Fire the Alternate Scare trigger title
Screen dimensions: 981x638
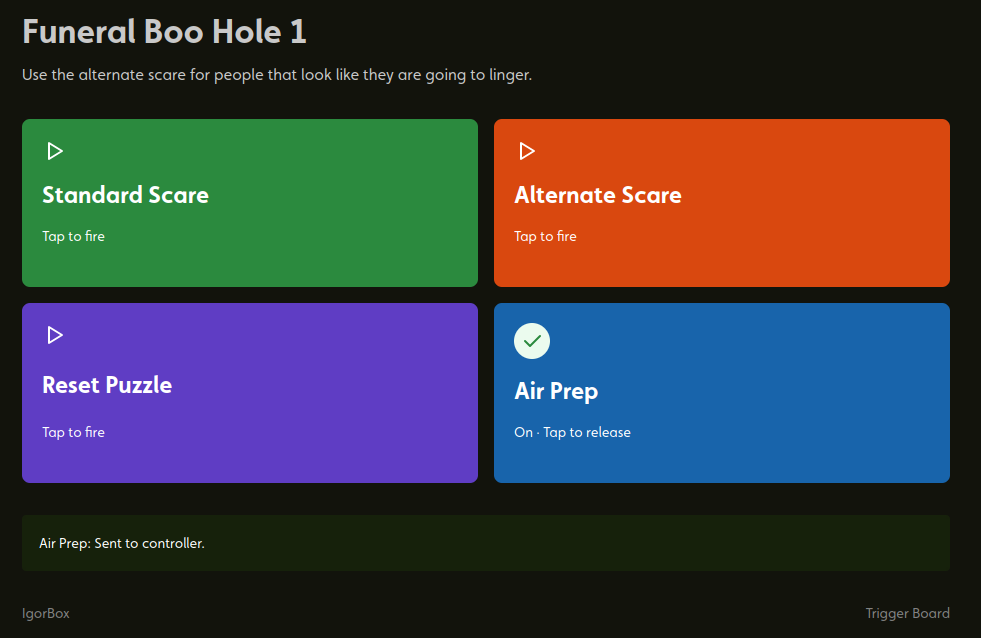coord(597,195)
